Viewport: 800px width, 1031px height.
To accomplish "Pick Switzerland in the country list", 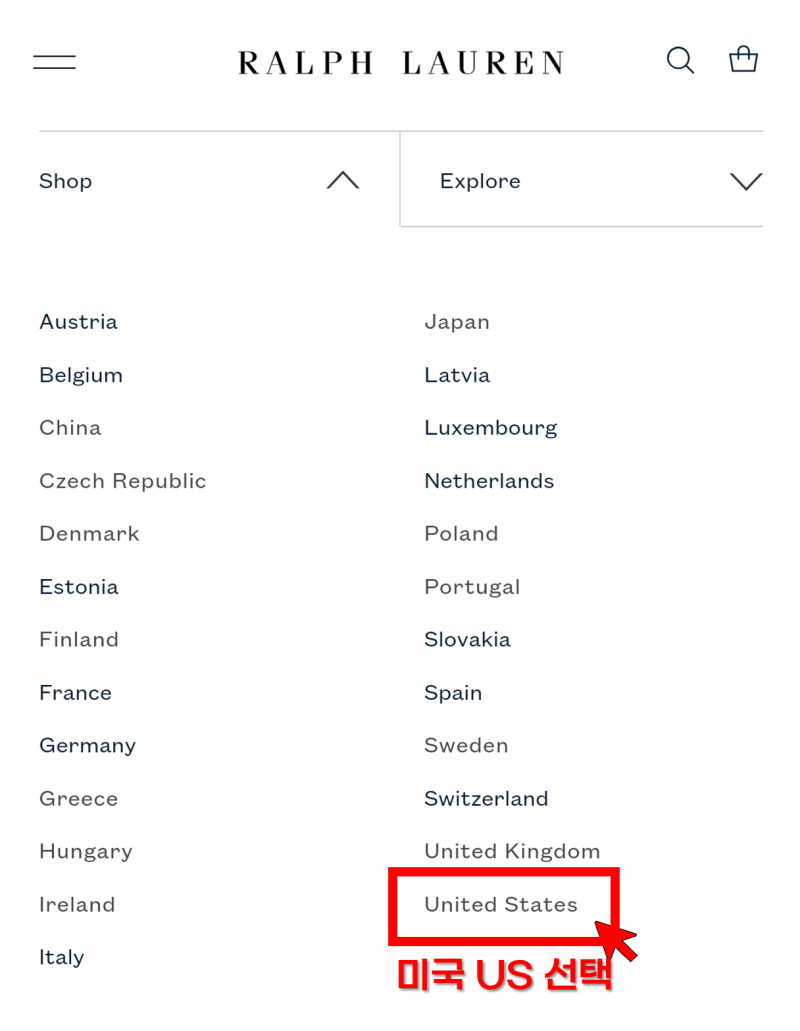I will [486, 799].
